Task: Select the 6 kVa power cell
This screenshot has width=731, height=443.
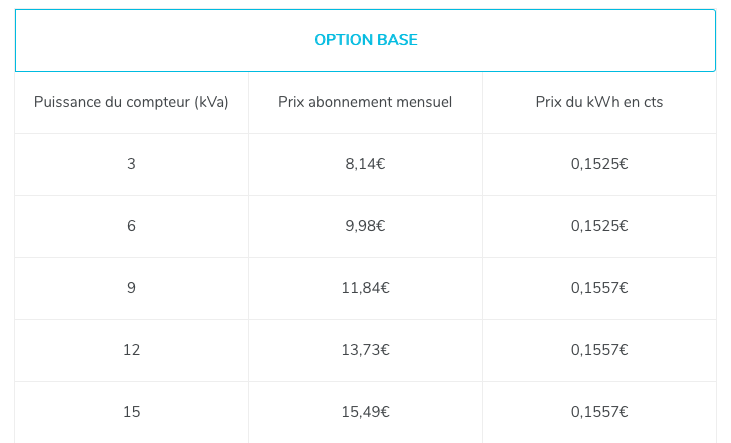Action: [131, 227]
